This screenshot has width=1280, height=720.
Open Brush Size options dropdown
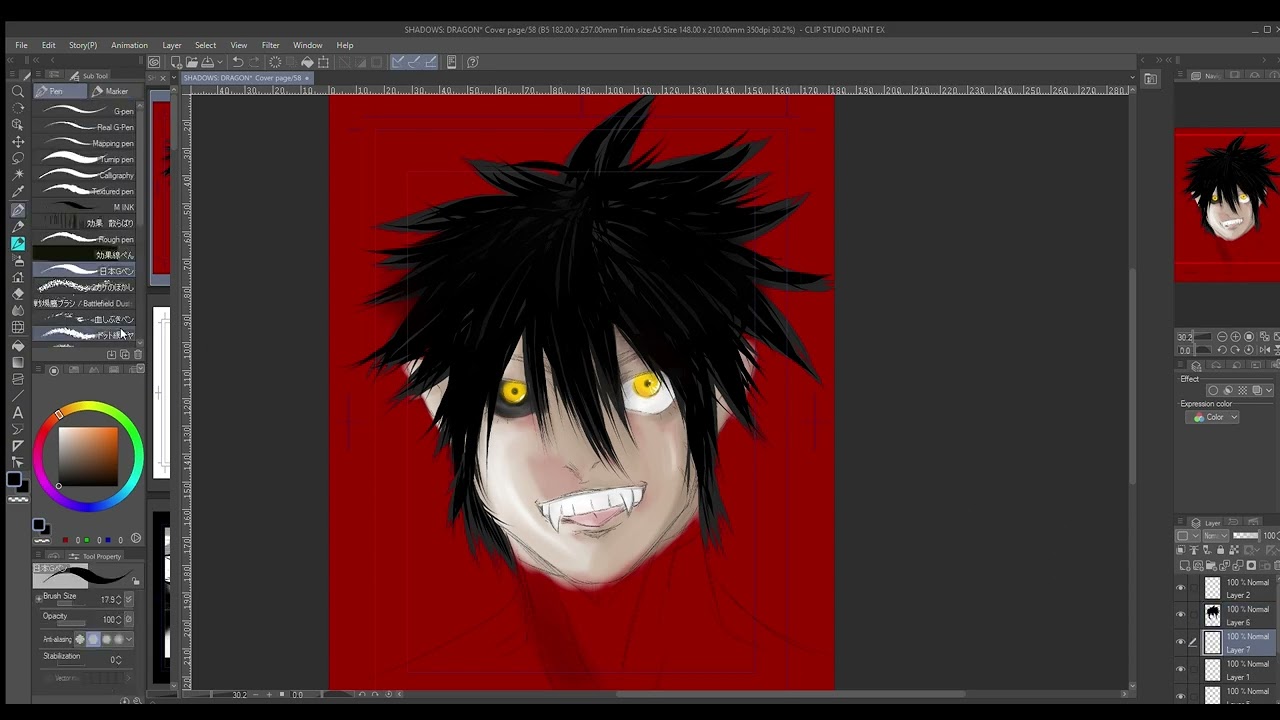tap(128, 600)
